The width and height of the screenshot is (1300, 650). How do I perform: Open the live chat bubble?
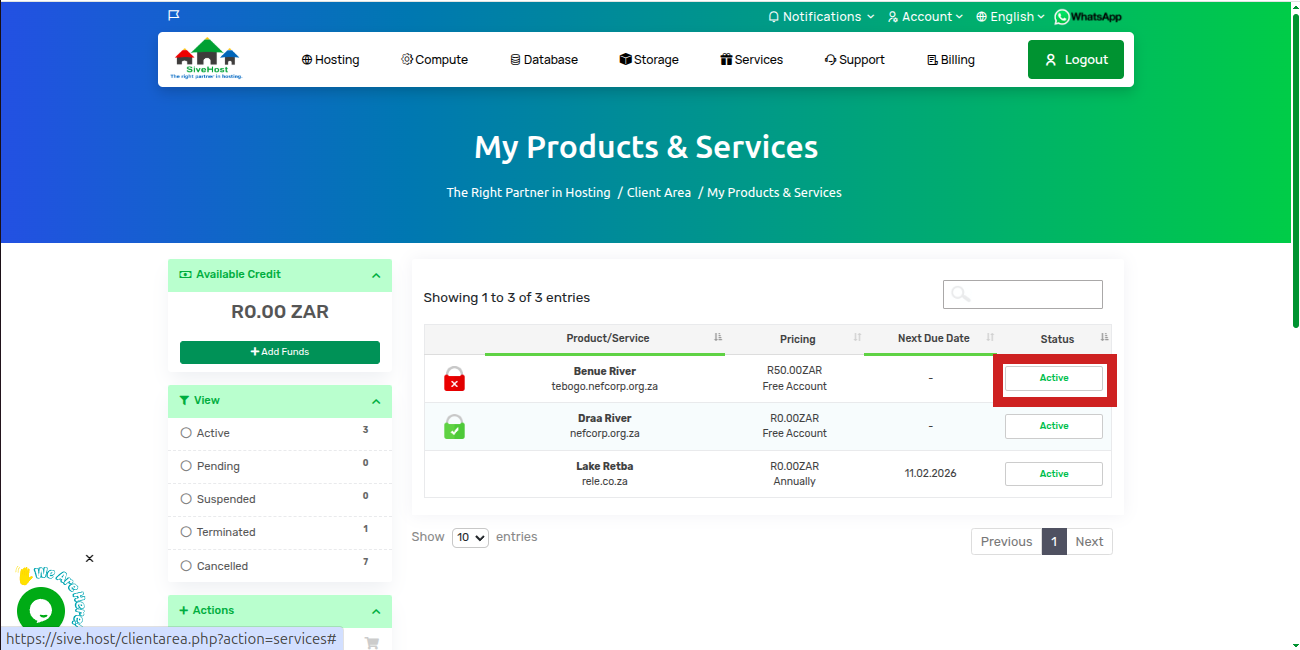pyautogui.click(x=41, y=610)
